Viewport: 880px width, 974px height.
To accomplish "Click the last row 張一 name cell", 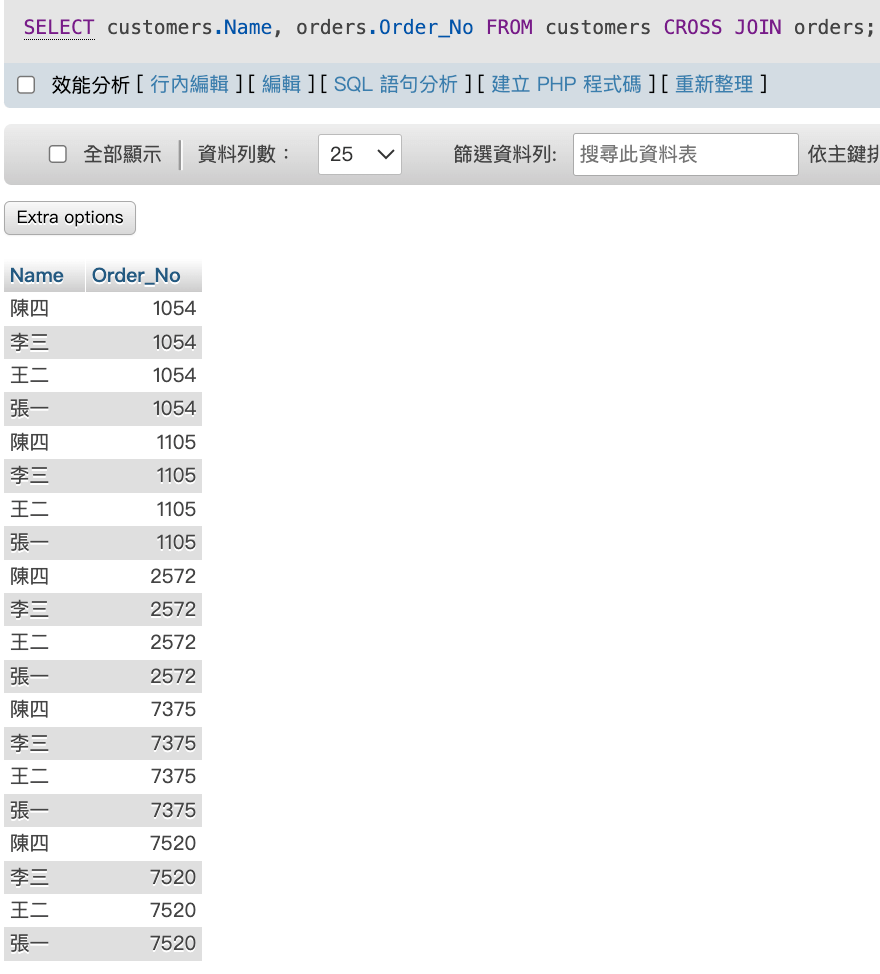I will pyautogui.click(x=30, y=944).
